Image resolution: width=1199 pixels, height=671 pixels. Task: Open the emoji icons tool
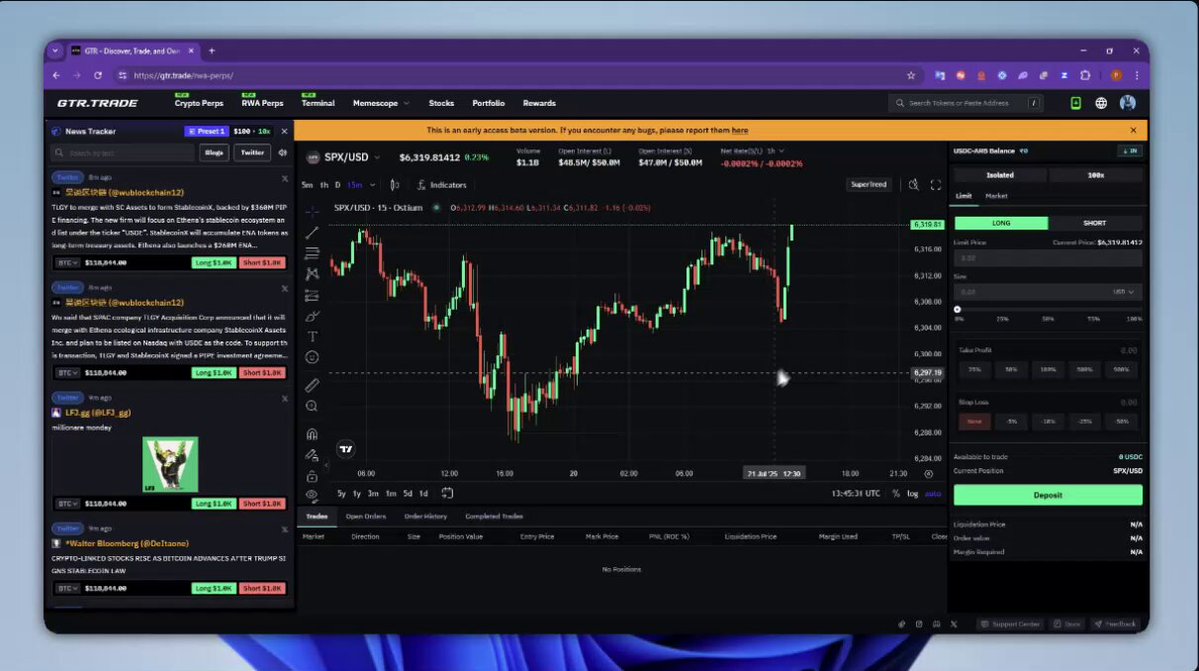pos(312,357)
